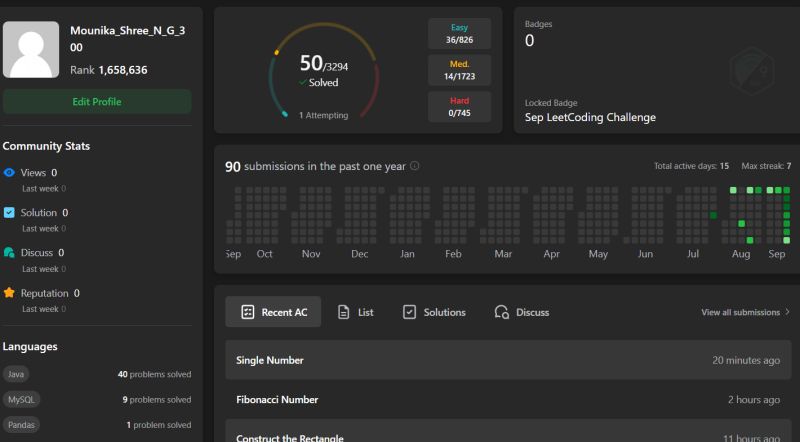Click the submissions info icon

(415, 167)
